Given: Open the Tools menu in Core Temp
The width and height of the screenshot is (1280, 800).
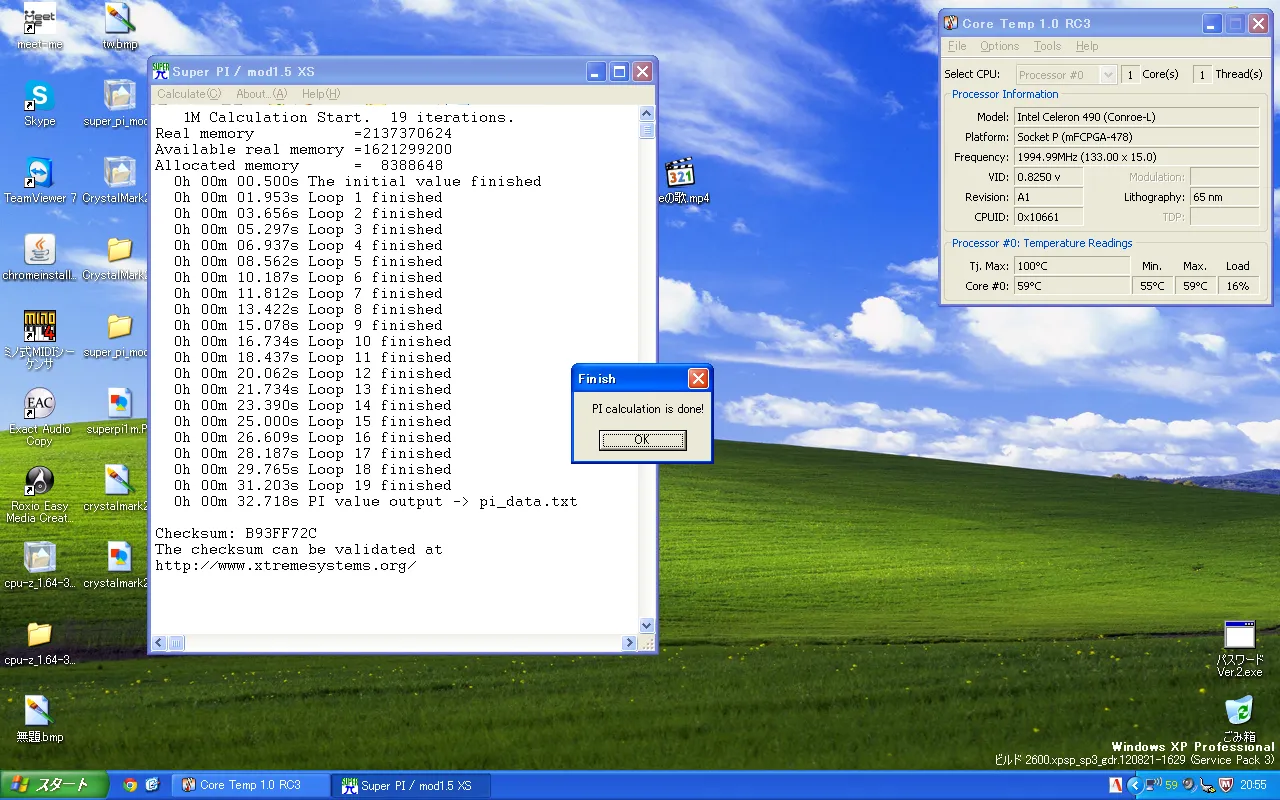Looking at the screenshot, I should pos(1047,46).
